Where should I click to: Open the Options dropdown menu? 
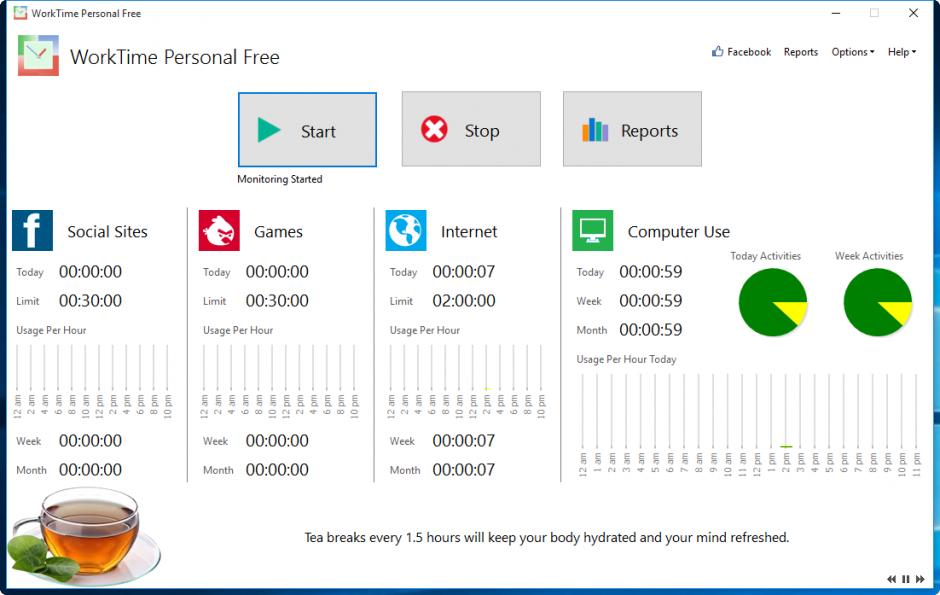(852, 51)
